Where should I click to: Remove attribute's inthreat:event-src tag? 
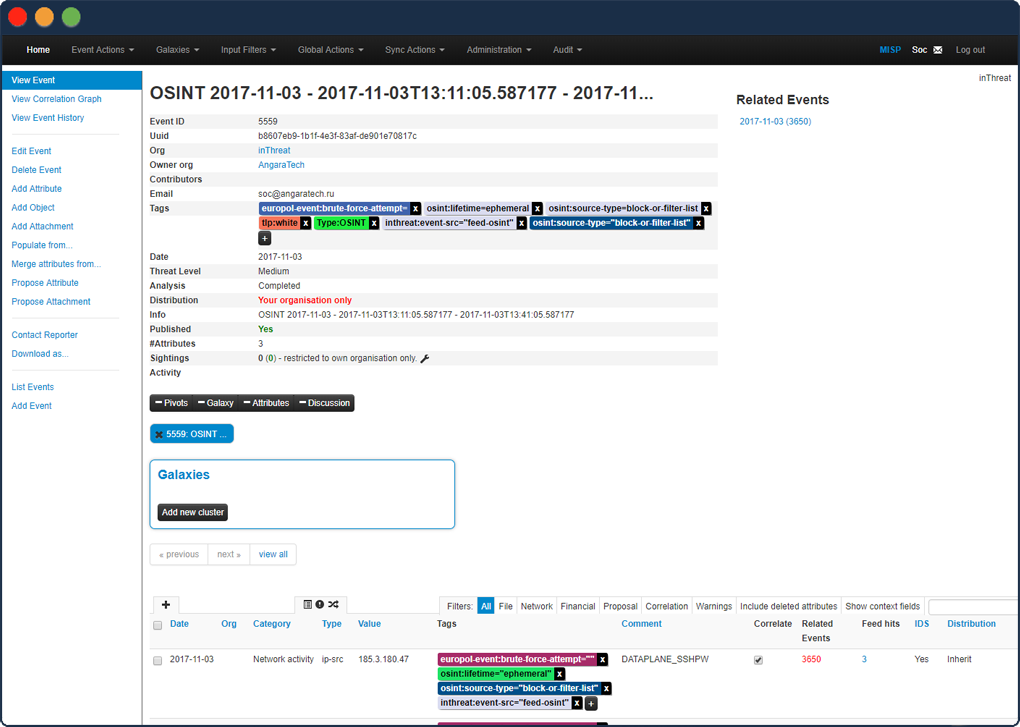[577, 704]
